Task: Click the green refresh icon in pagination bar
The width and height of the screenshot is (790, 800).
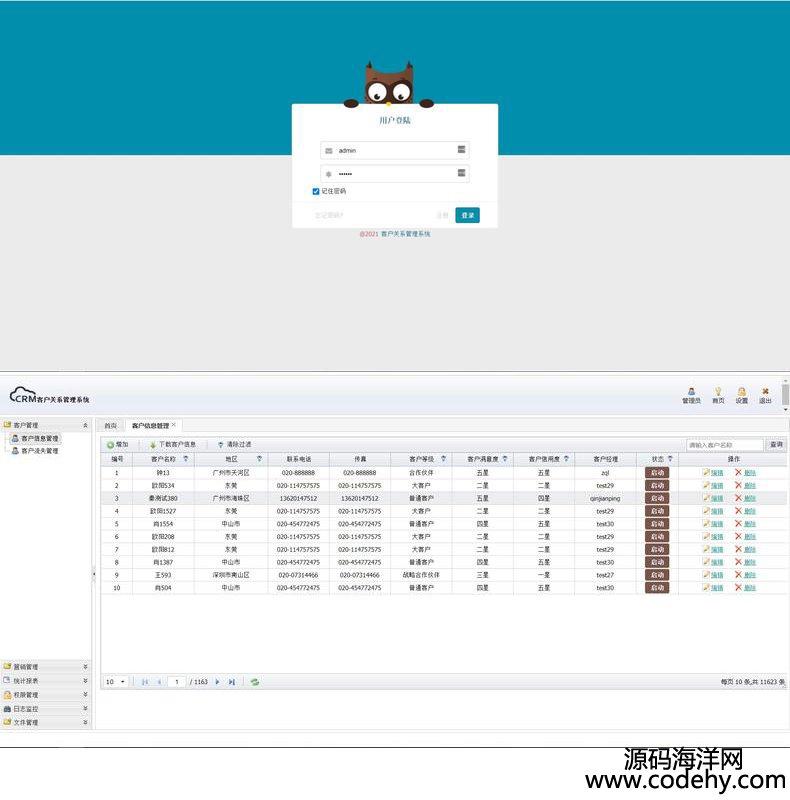Action: pyautogui.click(x=255, y=682)
